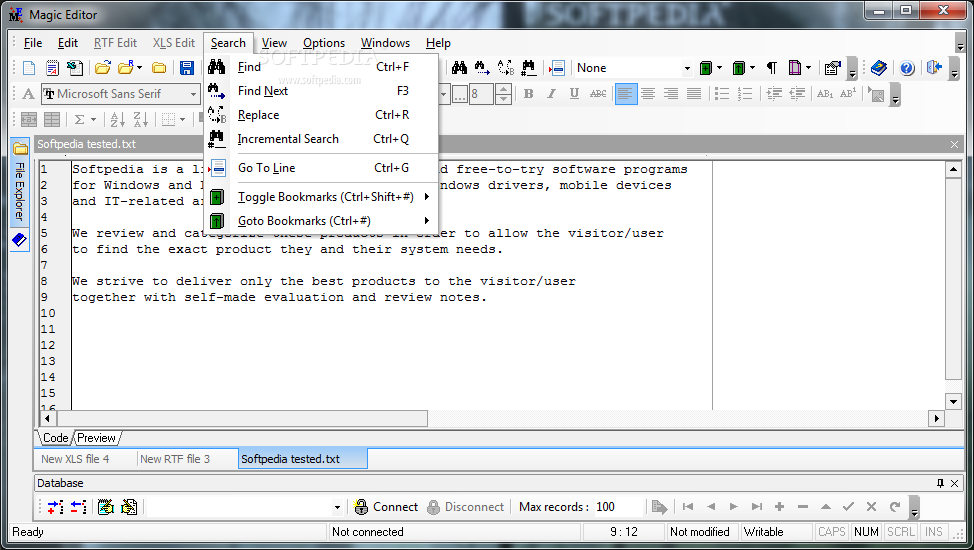Toggle paragraph marks pilcrow display
Viewport: 974px width, 550px height.
tap(771, 68)
